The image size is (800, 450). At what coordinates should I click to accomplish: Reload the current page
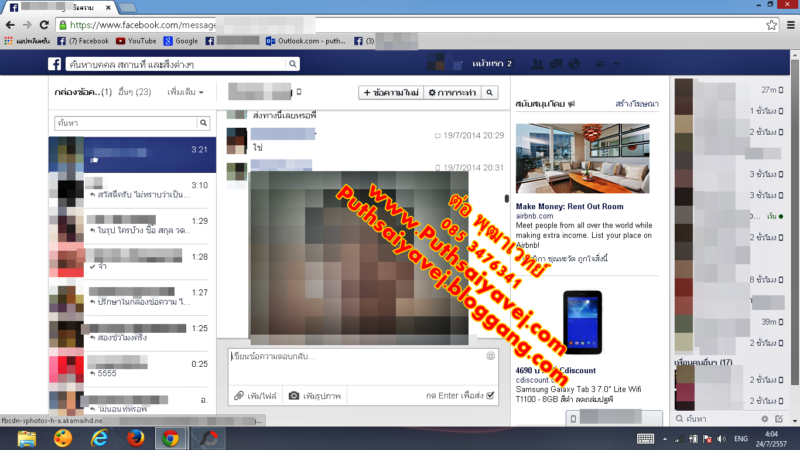(44, 24)
